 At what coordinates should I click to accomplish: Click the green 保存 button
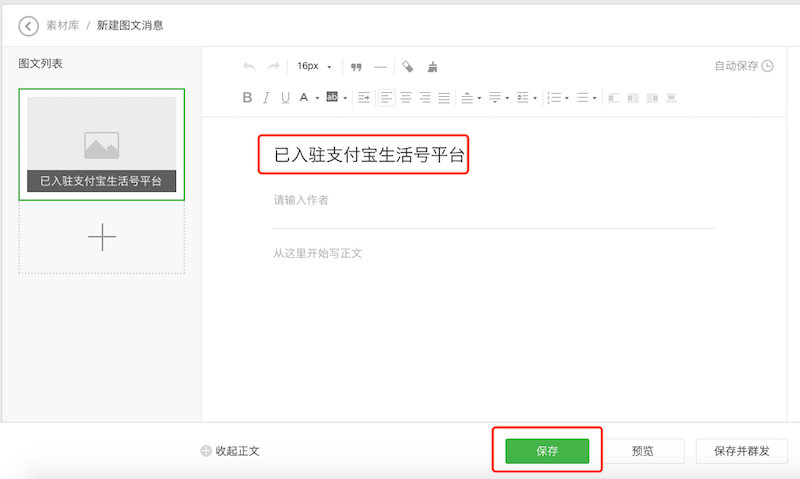tap(547, 451)
